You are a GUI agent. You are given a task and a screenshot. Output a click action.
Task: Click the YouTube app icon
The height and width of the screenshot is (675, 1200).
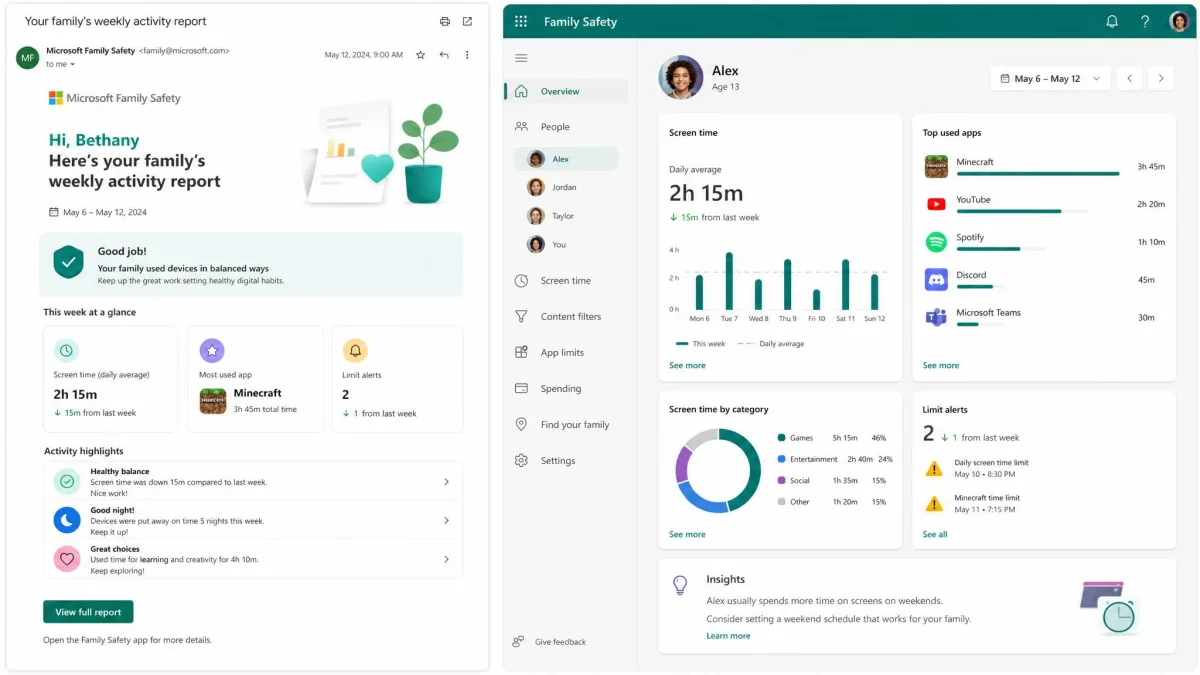[x=936, y=204]
